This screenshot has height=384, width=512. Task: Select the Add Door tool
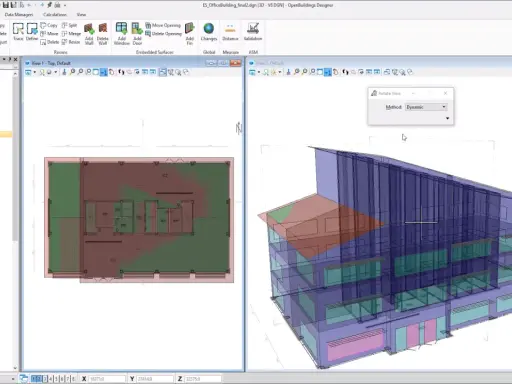tap(137, 33)
